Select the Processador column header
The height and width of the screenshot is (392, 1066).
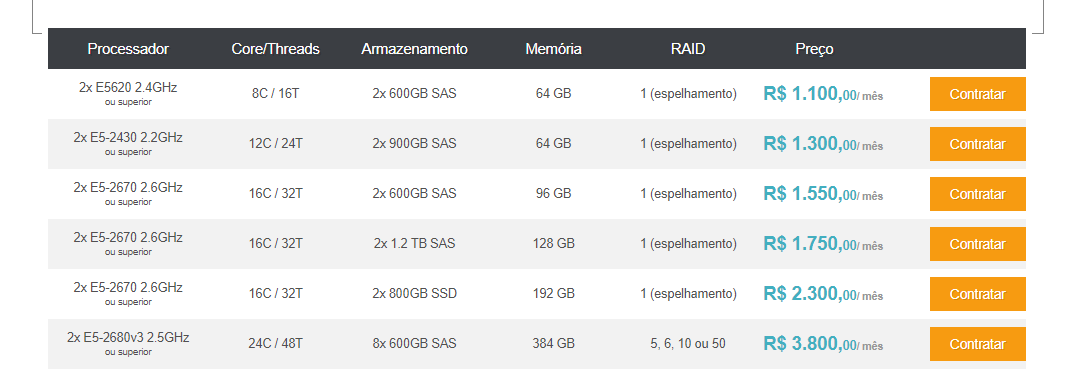pos(128,49)
